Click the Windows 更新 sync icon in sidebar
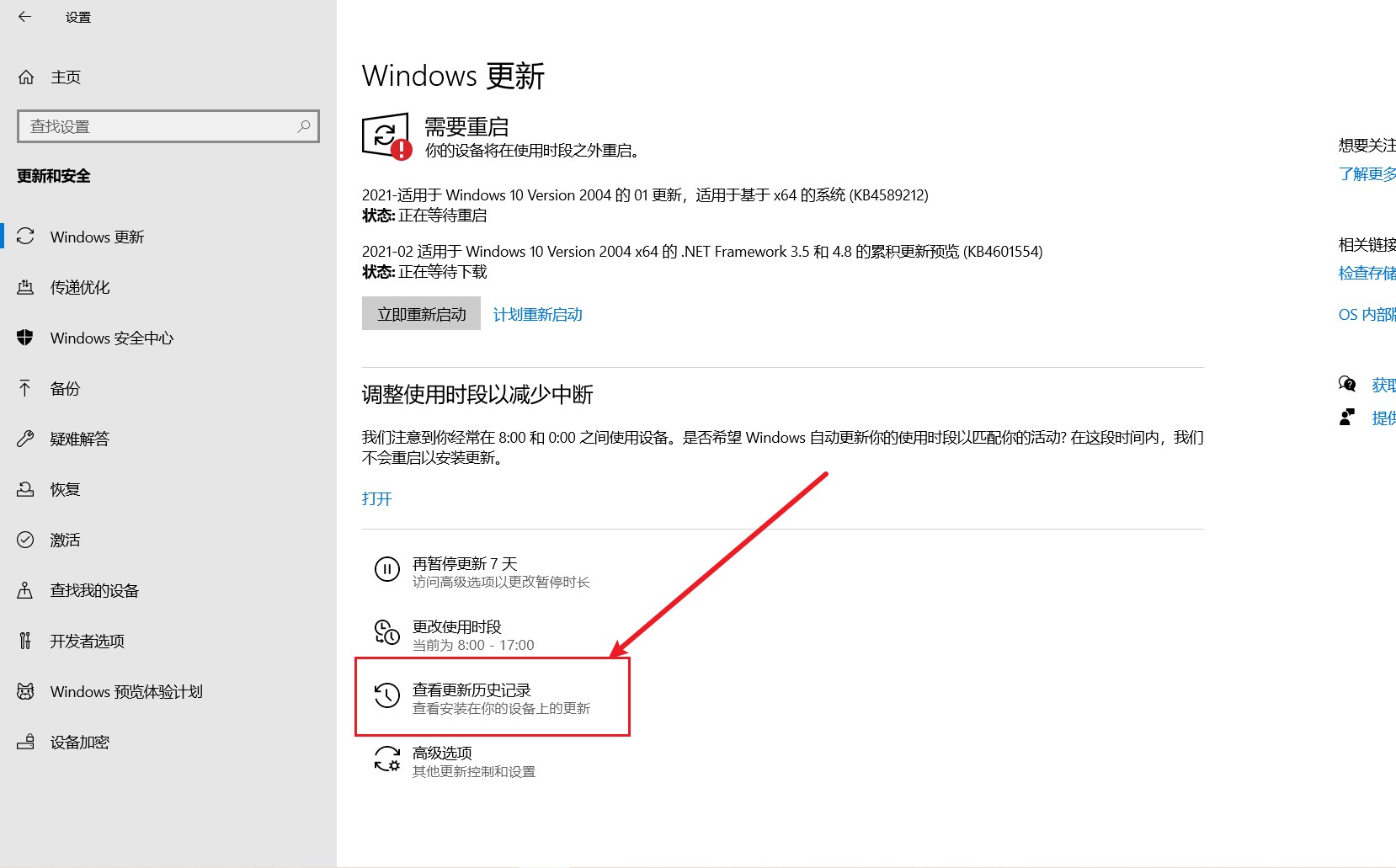The height and width of the screenshot is (868, 1396). pos(25,237)
